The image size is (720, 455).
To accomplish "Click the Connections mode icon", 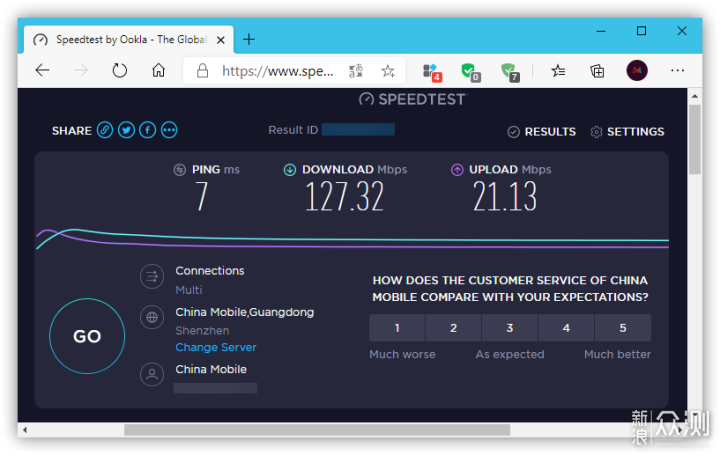I will point(152,276).
